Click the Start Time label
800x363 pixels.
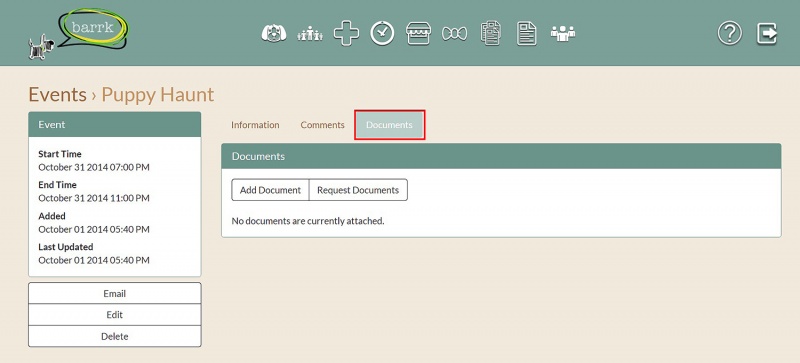tap(60, 154)
